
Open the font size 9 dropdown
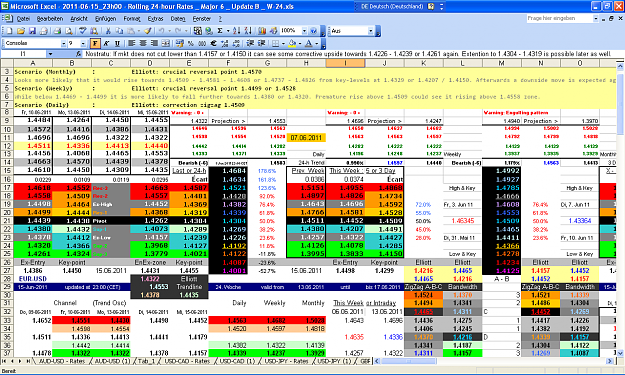83,43
